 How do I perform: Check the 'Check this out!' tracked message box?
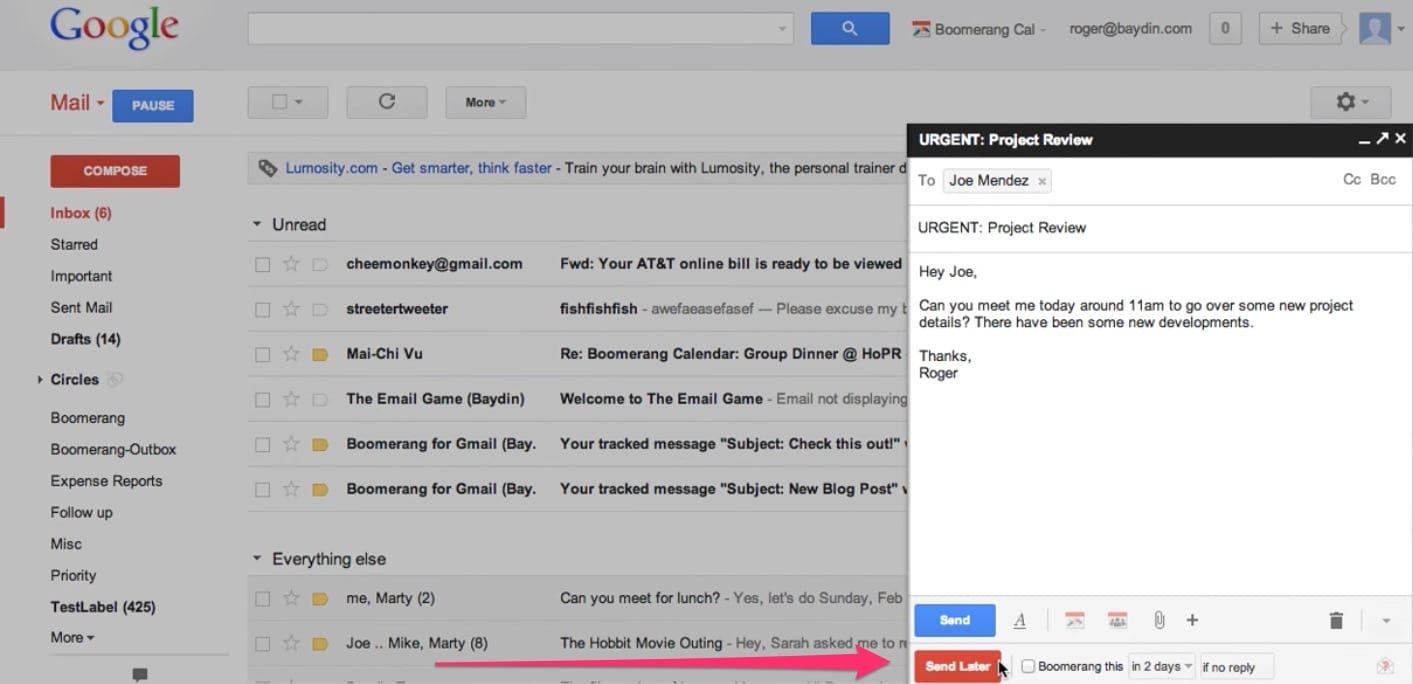pyautogui.click(x=262, y=445)
